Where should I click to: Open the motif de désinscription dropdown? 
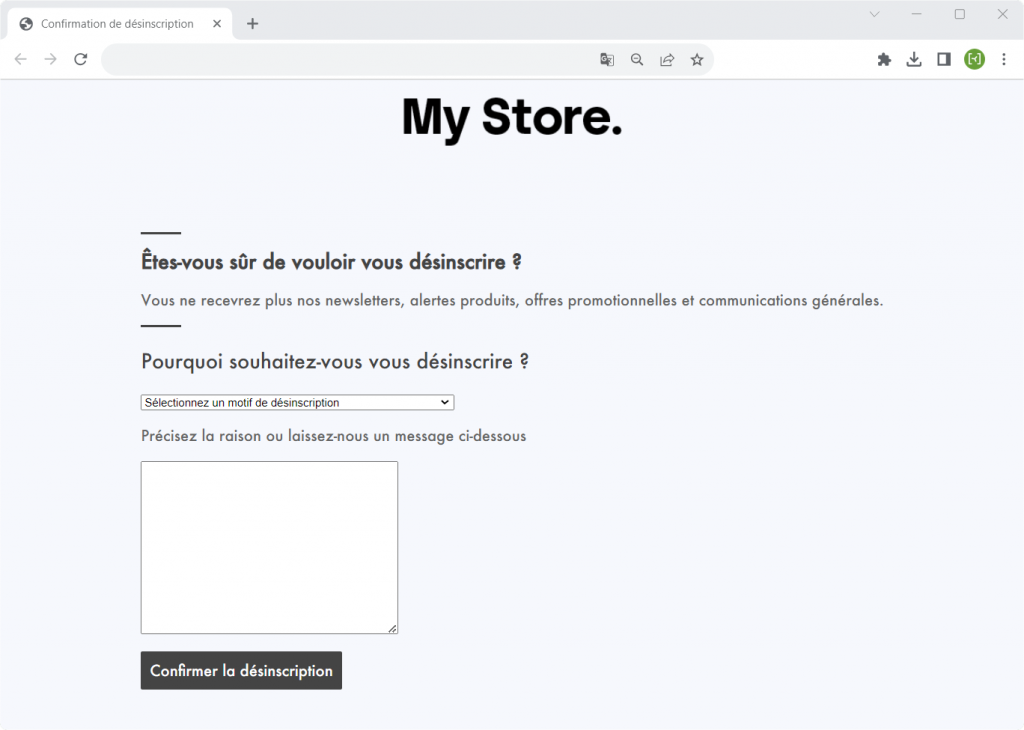(297, 402)
